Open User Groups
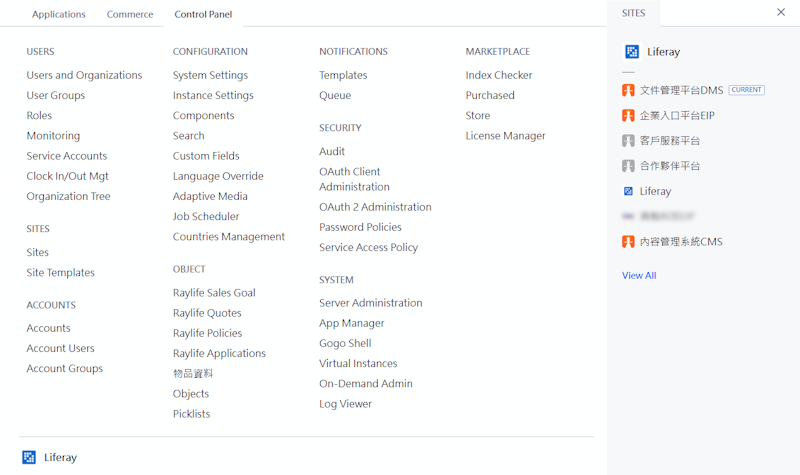 tap(56, 95)
